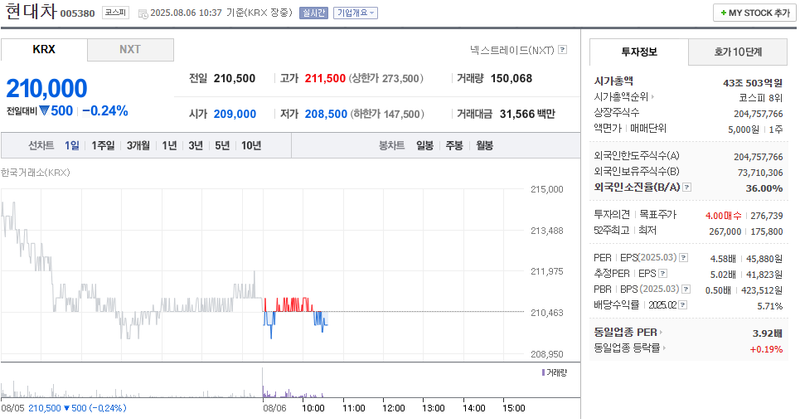Image resolution: width=800 pixels, height=419 pixels.
Task: Show the 일봉 candlestick chart
Action: click(424, 145)
